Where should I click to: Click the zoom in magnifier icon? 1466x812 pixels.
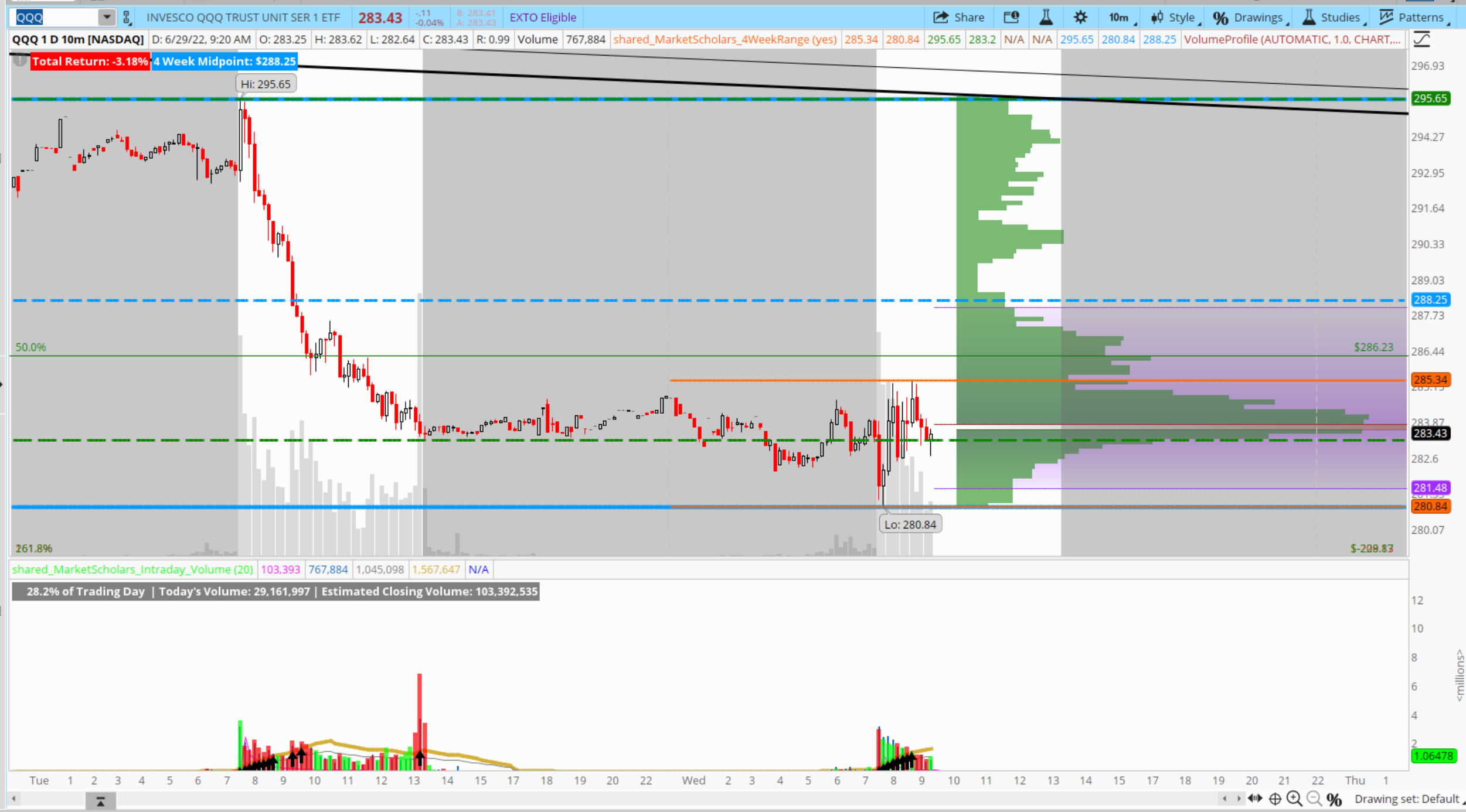1294,799
